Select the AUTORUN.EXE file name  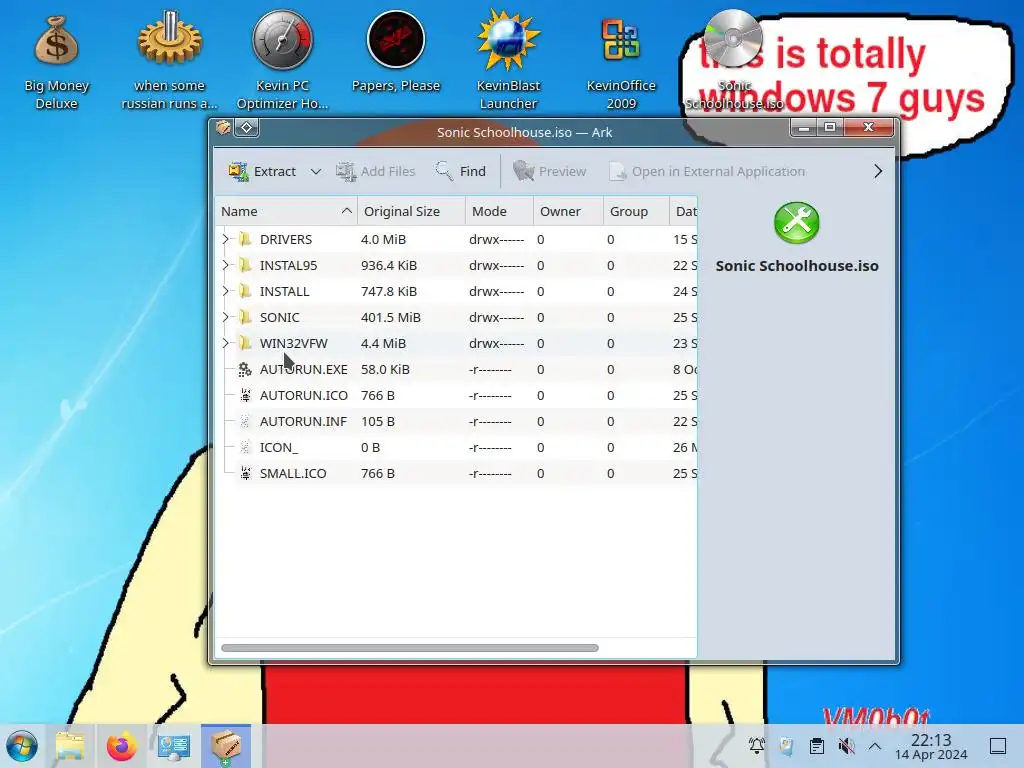304,370
